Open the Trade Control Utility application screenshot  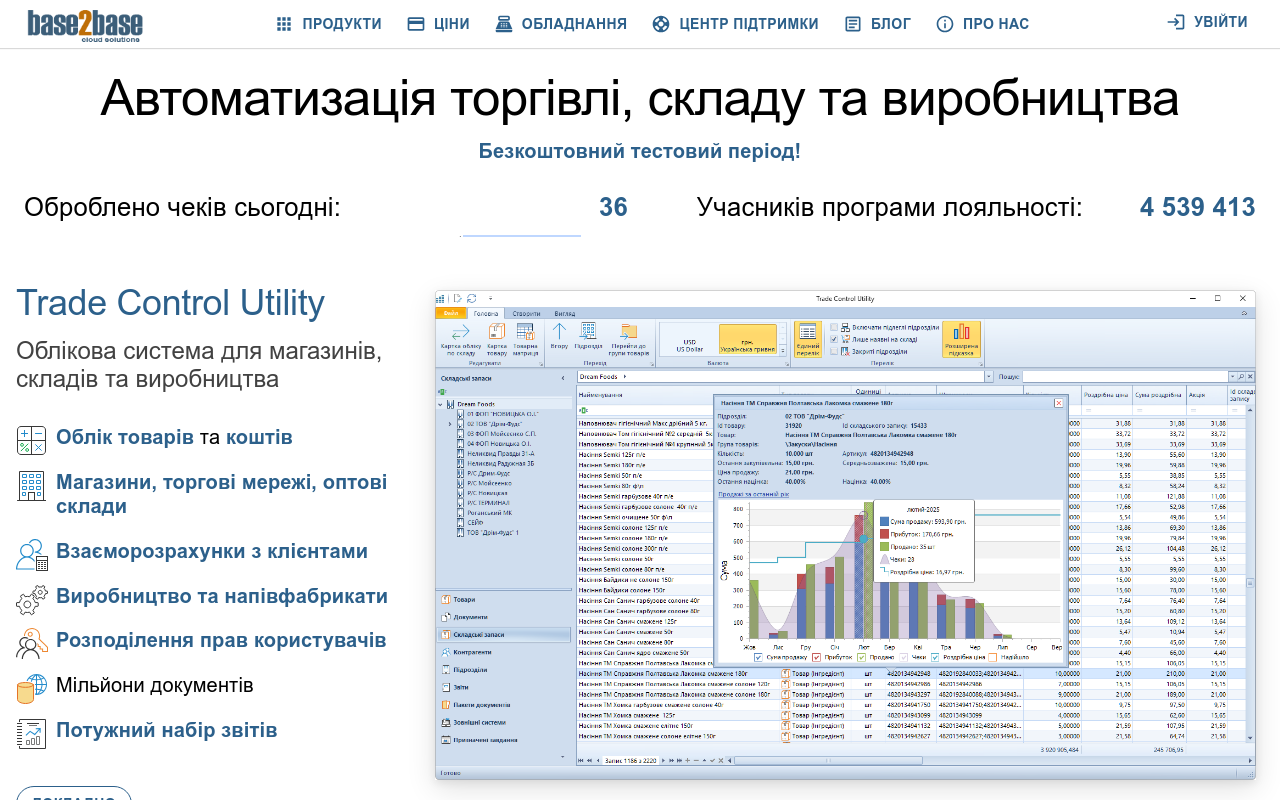[845, 535]
